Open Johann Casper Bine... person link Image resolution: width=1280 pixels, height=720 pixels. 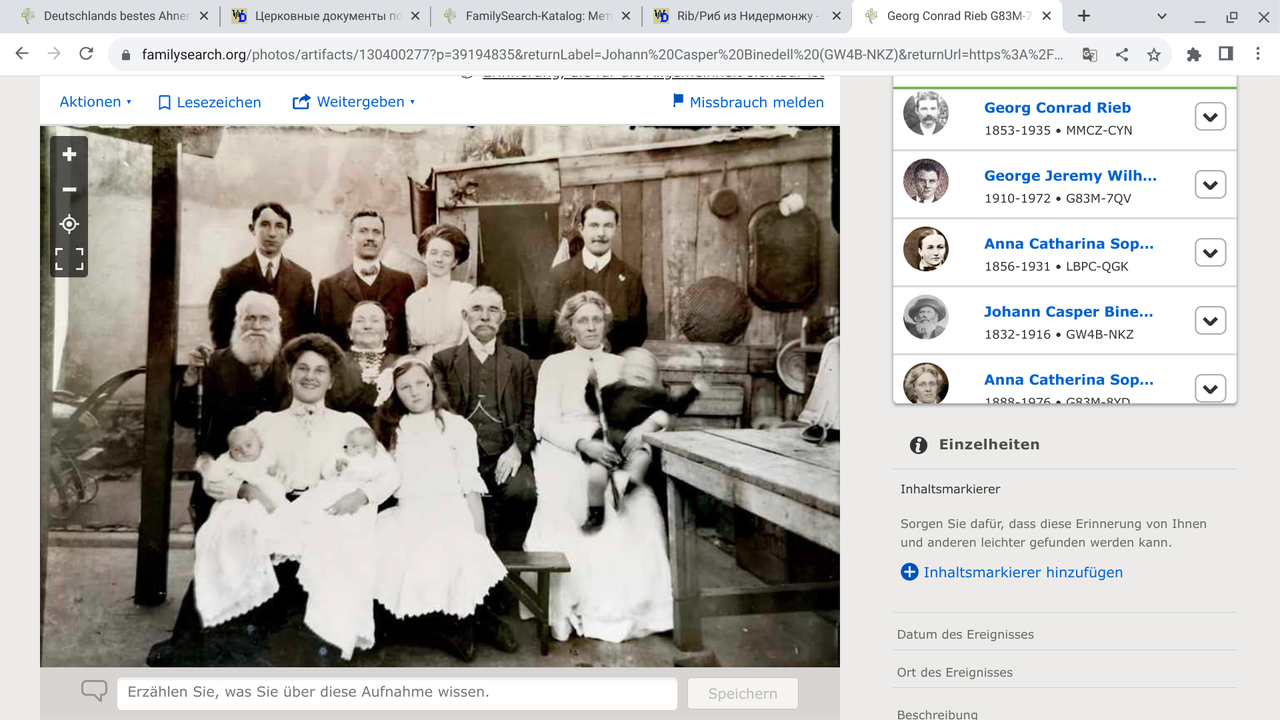tap(1068, 312)
